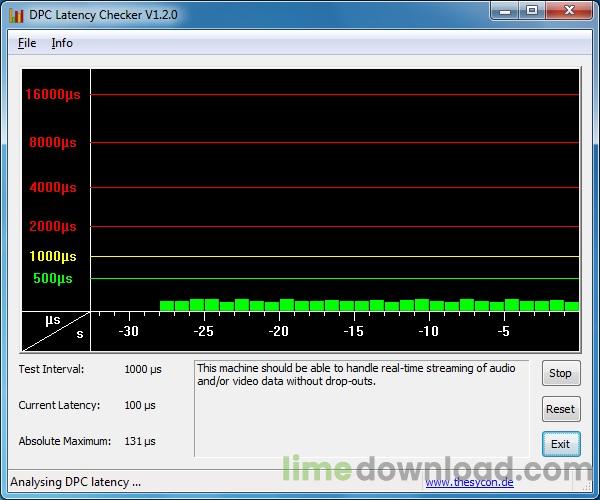Click the Absolute Maximum value 131 µs
Viewport: 600px width, 500px height.
coord(140,441)
